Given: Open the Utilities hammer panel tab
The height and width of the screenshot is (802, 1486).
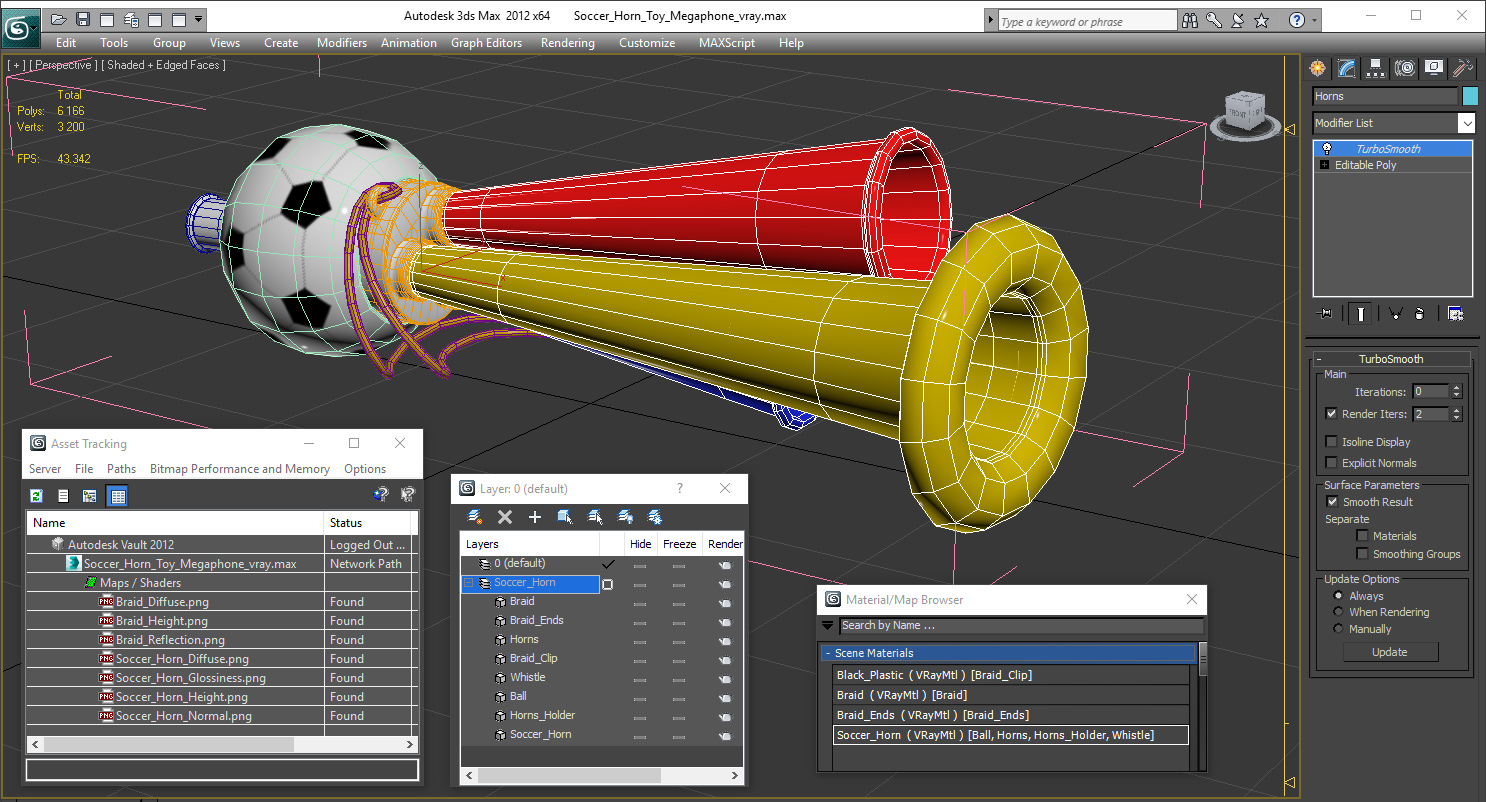Looking at the screenshot, I should 1463,68.
